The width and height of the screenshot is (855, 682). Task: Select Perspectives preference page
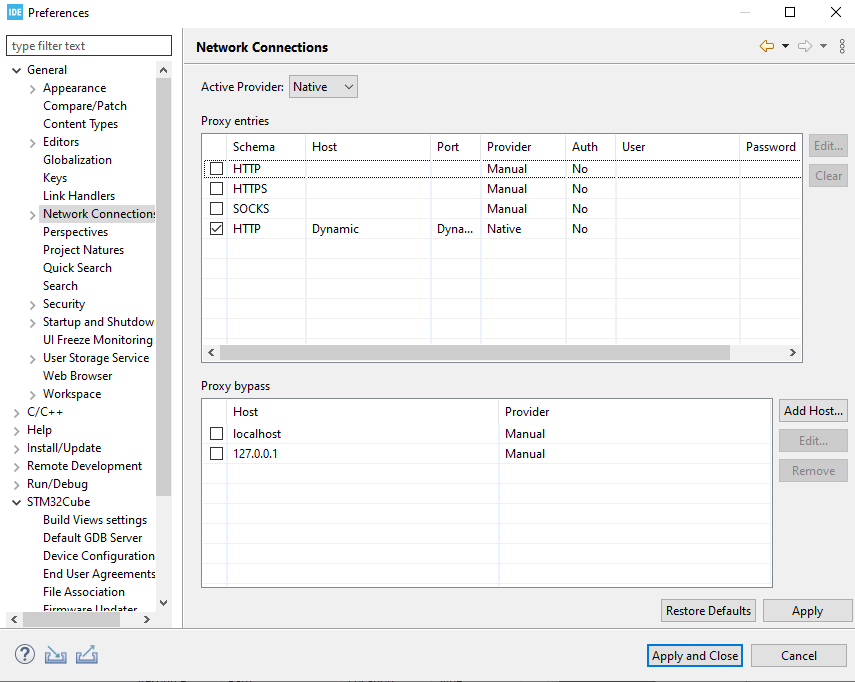(75, 232)
